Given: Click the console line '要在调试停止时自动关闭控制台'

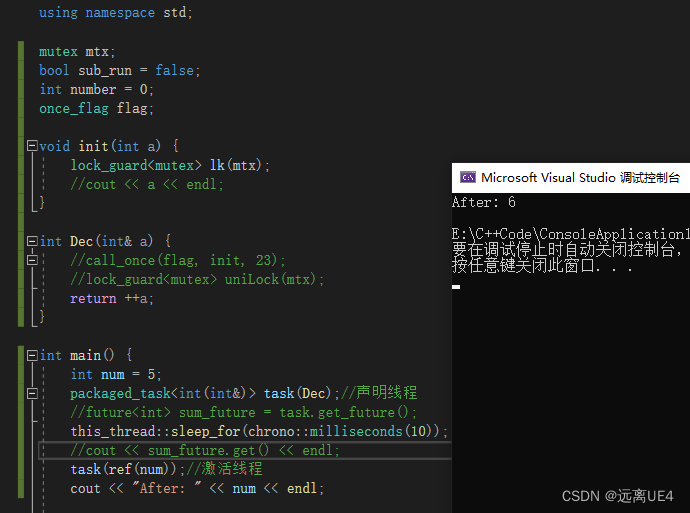Looking at the screenshot, I should pos(567,249).
